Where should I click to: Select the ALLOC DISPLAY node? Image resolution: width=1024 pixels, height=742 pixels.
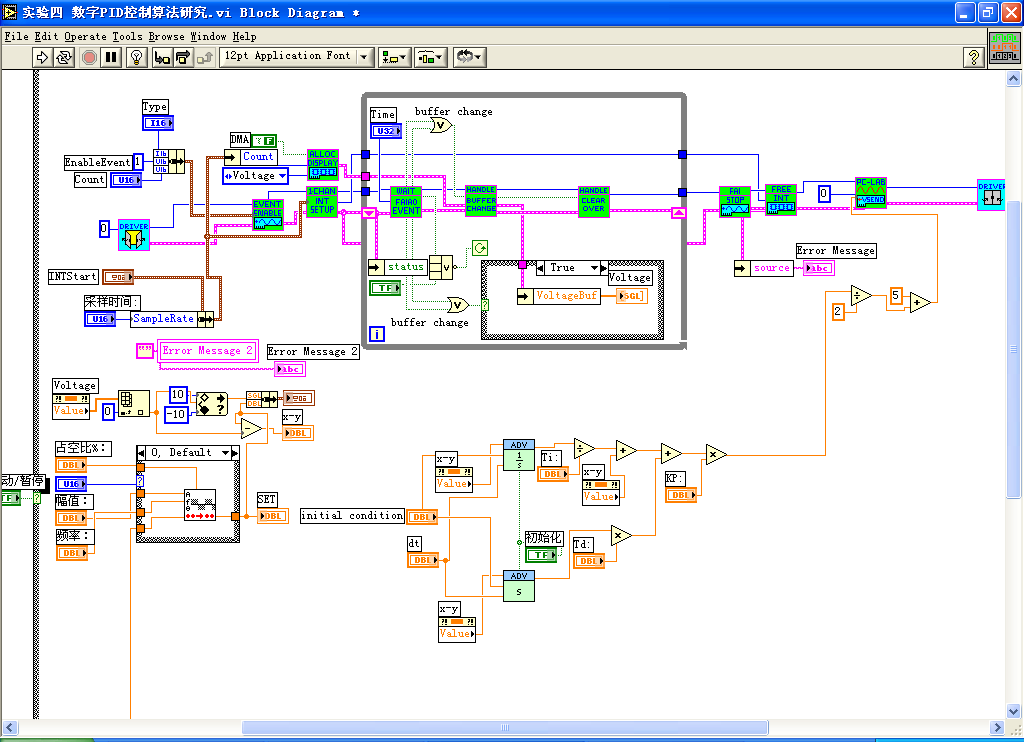pos(322,164)
